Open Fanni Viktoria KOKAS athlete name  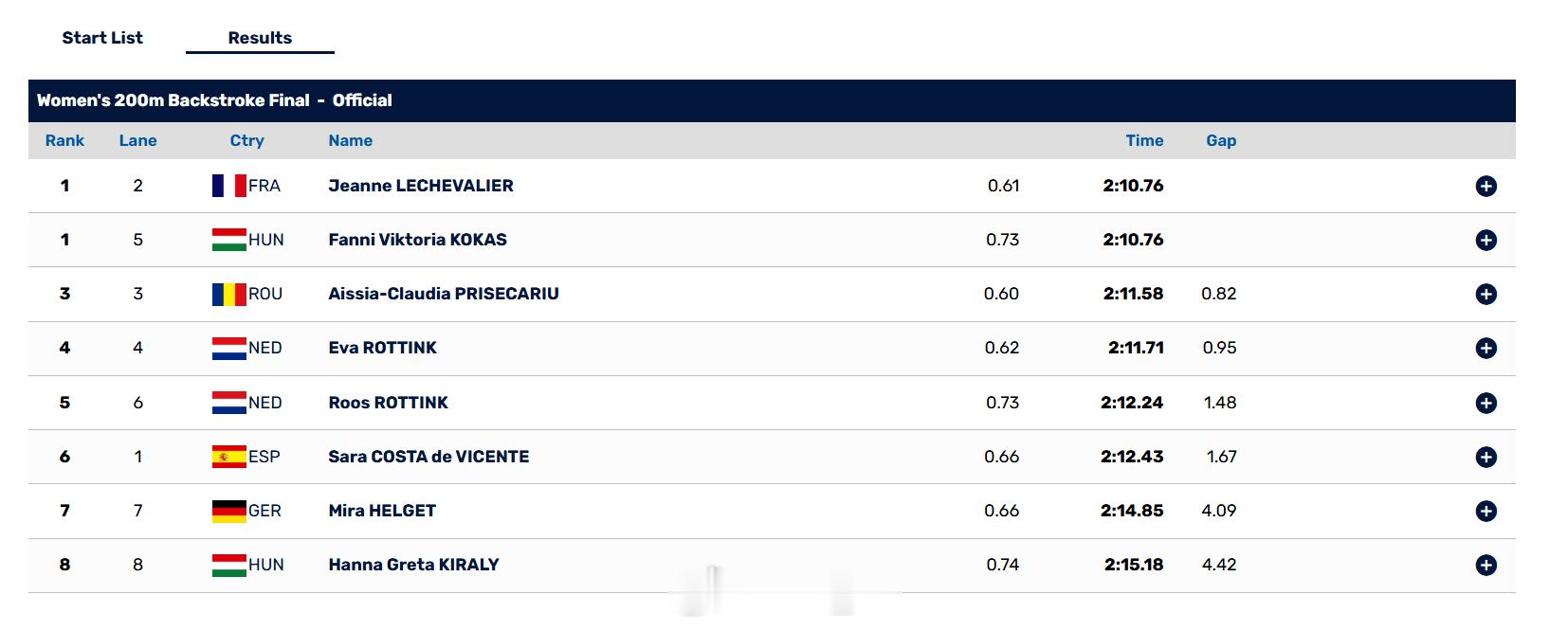418,240
